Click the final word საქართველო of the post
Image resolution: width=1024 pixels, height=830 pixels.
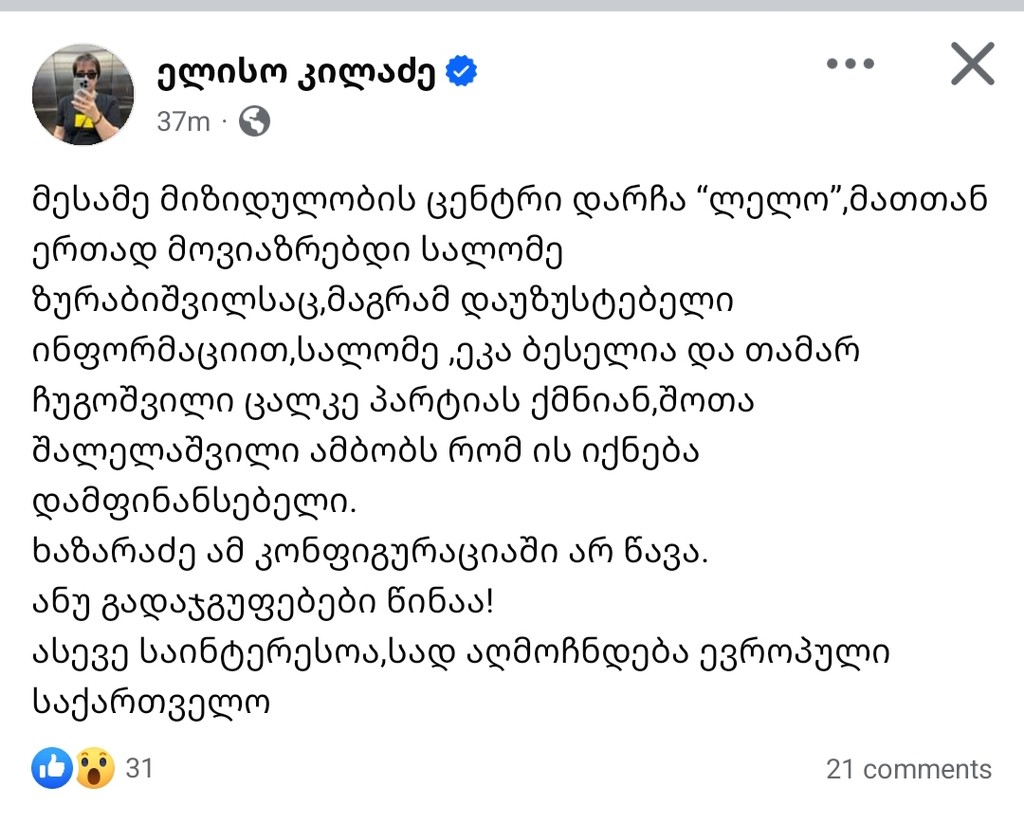click(152, 704)
